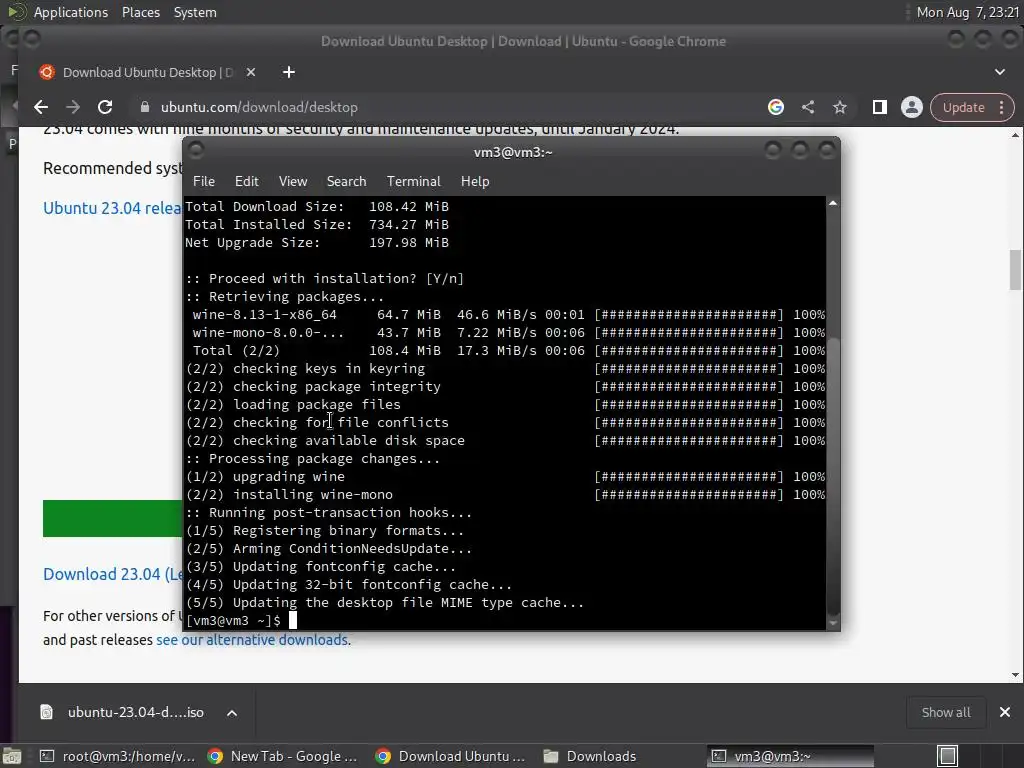Viewport: 1024px width, 768px height.
Task: Click the 'upgrading wine' progress line
Action: tap(505, 477)
